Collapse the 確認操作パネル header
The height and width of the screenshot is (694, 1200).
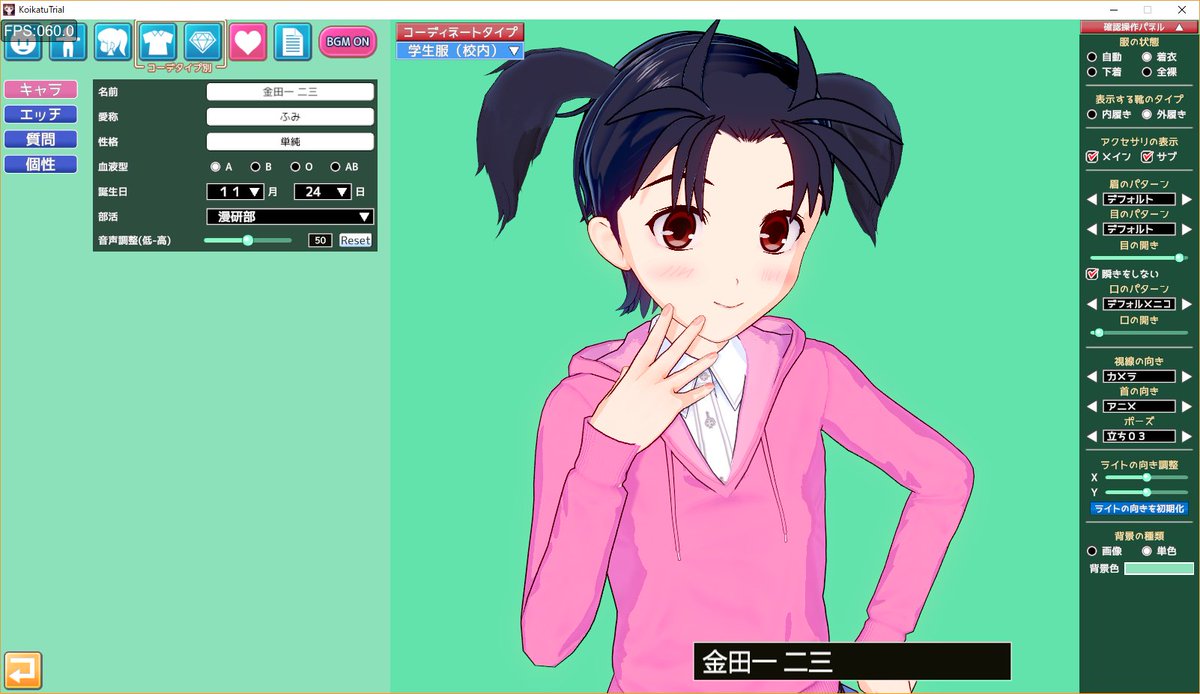[1139, 28]
